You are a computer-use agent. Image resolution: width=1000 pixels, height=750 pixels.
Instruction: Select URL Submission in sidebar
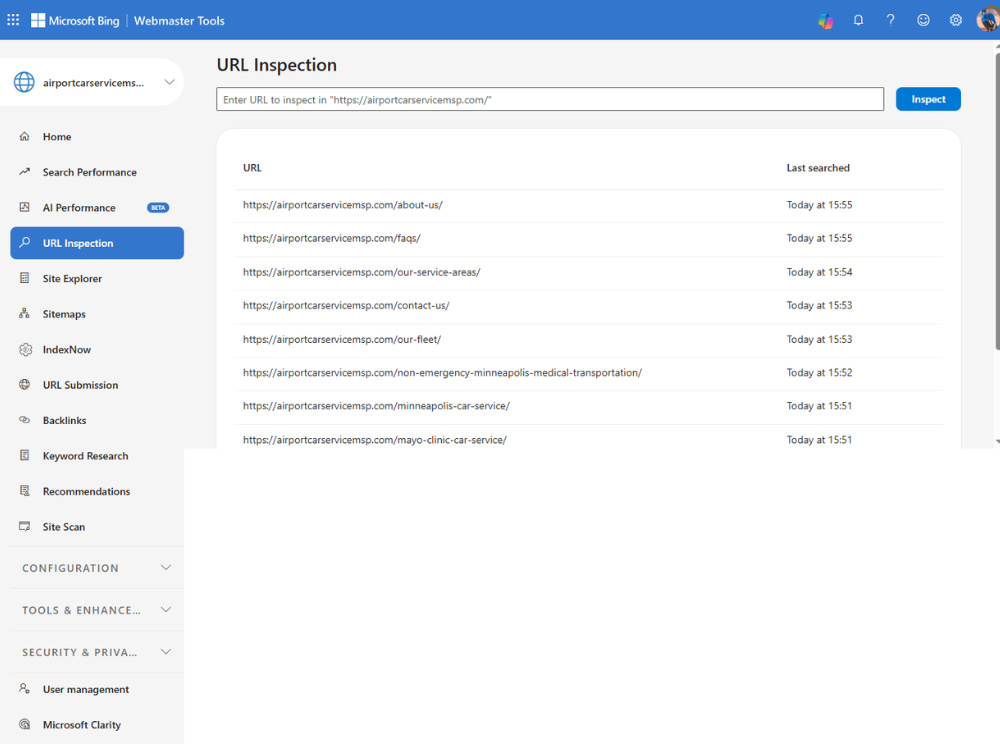click(x=97, y=385)
